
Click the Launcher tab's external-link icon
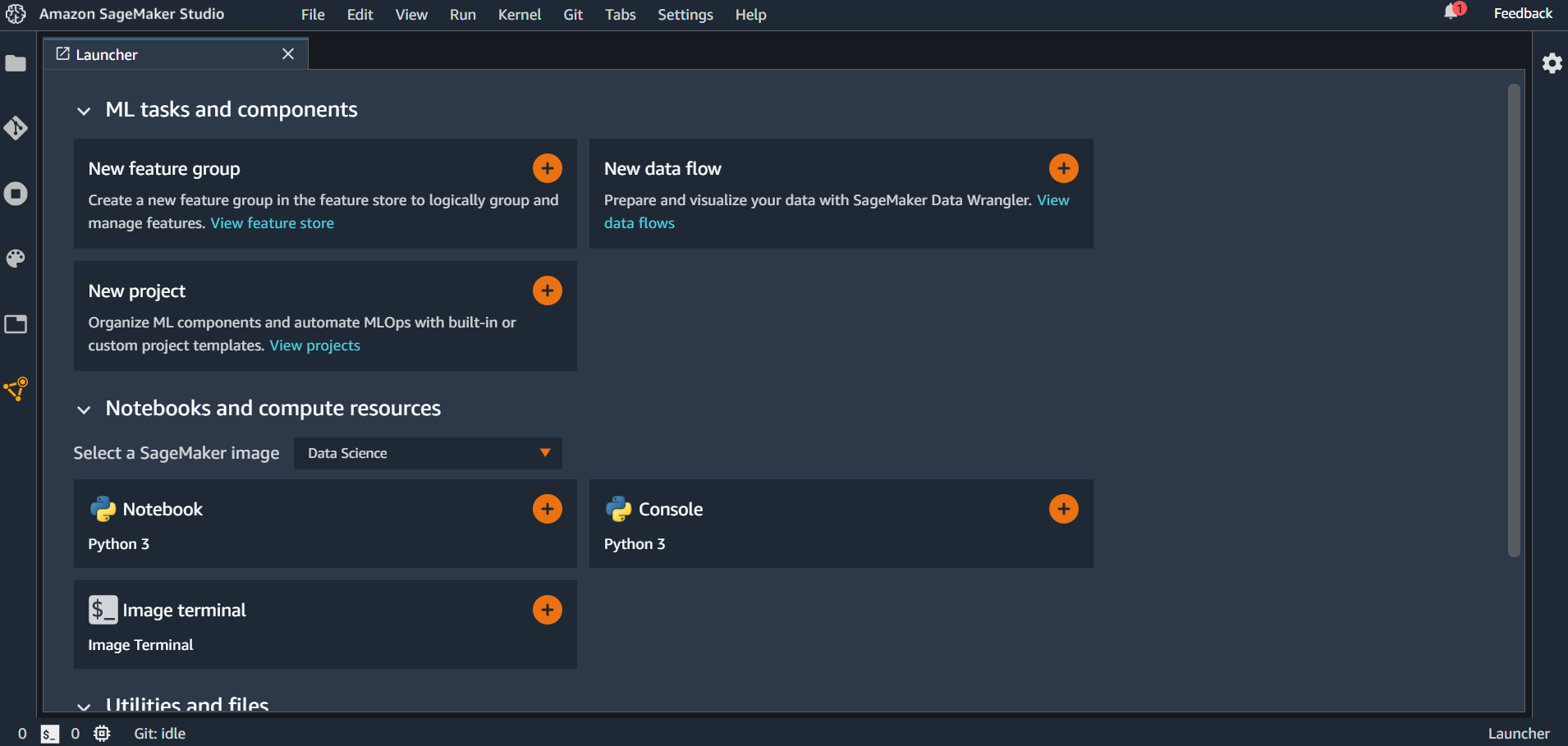[62, 54]
